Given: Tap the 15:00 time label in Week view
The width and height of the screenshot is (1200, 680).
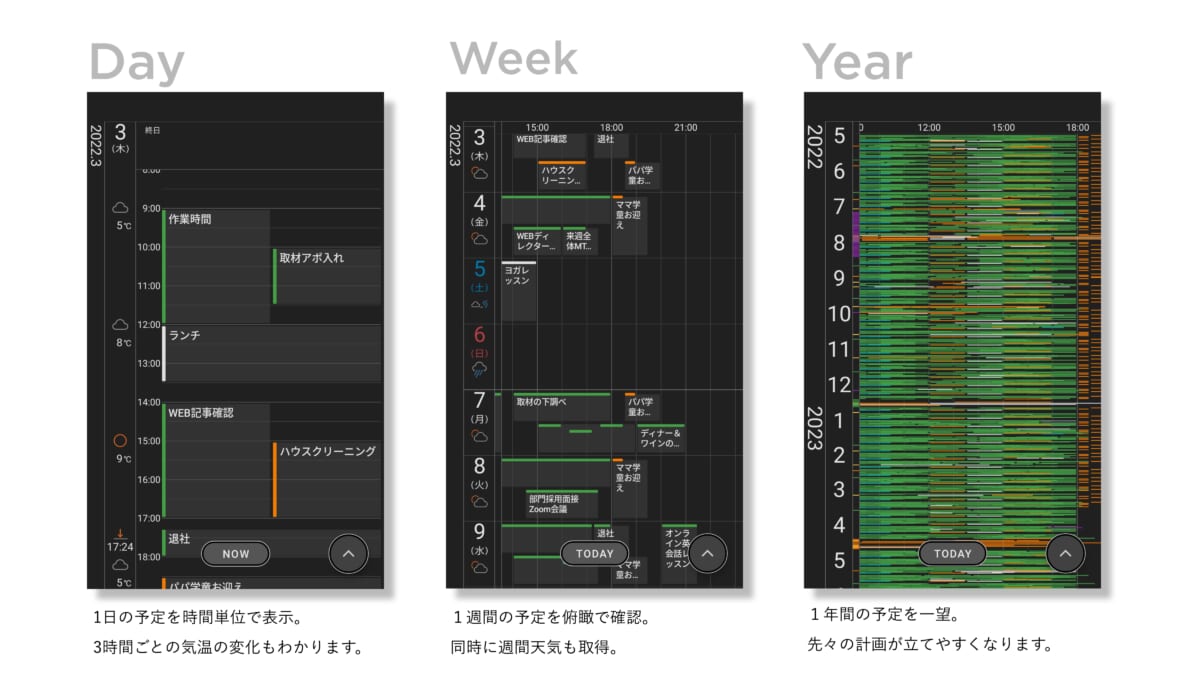Looking at the screenshot, I should (537, 127).
